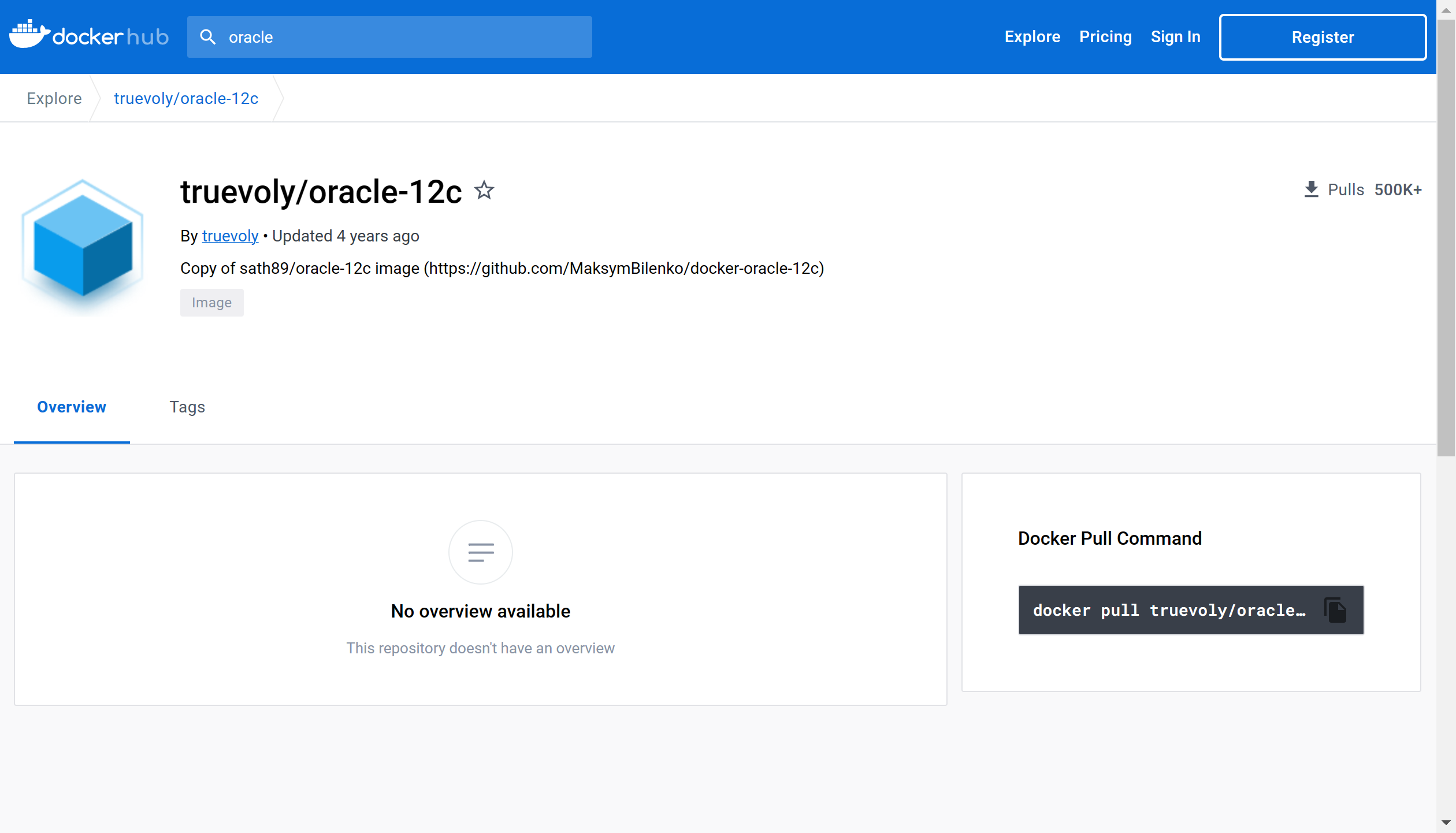
Task: Switch to the Tags tab
Action: pos(187,407)
